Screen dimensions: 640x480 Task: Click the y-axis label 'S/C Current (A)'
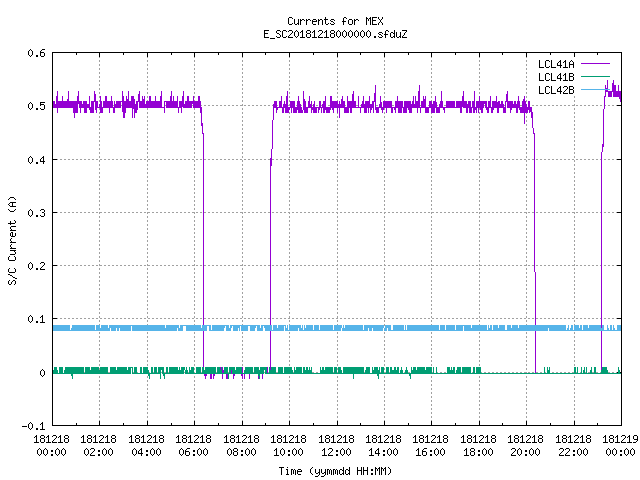pyautogui.click(x=13, y=241)
